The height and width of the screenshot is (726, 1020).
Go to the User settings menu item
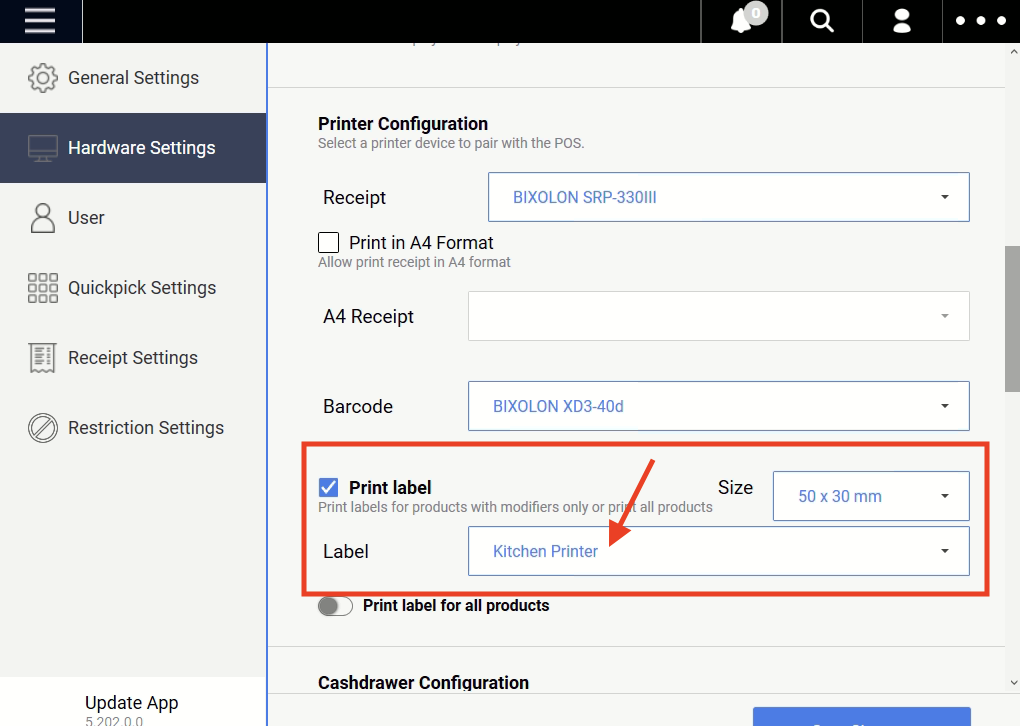pyautogui.click(x=86, y=218)
